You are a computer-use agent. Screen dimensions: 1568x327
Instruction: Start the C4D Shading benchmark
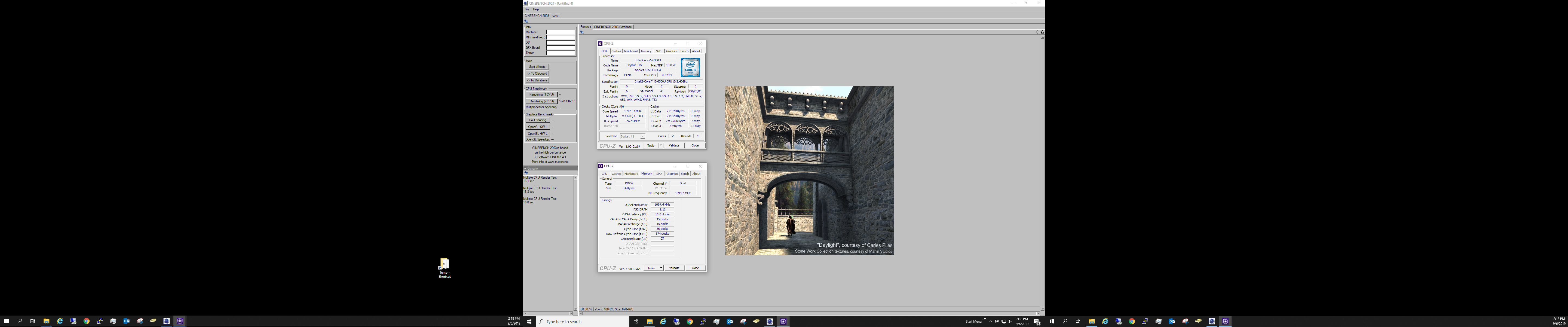pyautogui.click(x=538, y=120)
